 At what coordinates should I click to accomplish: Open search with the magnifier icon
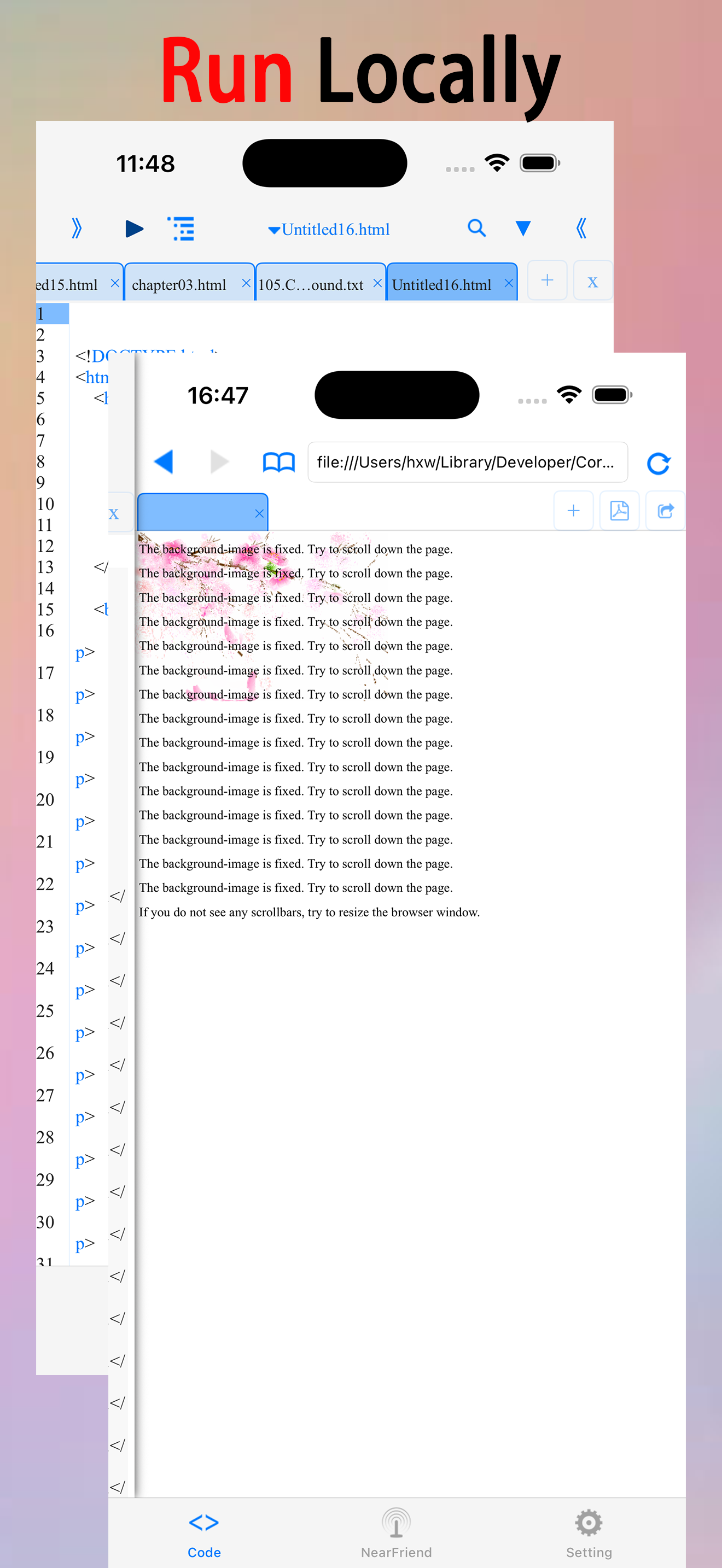coord(476,229)
